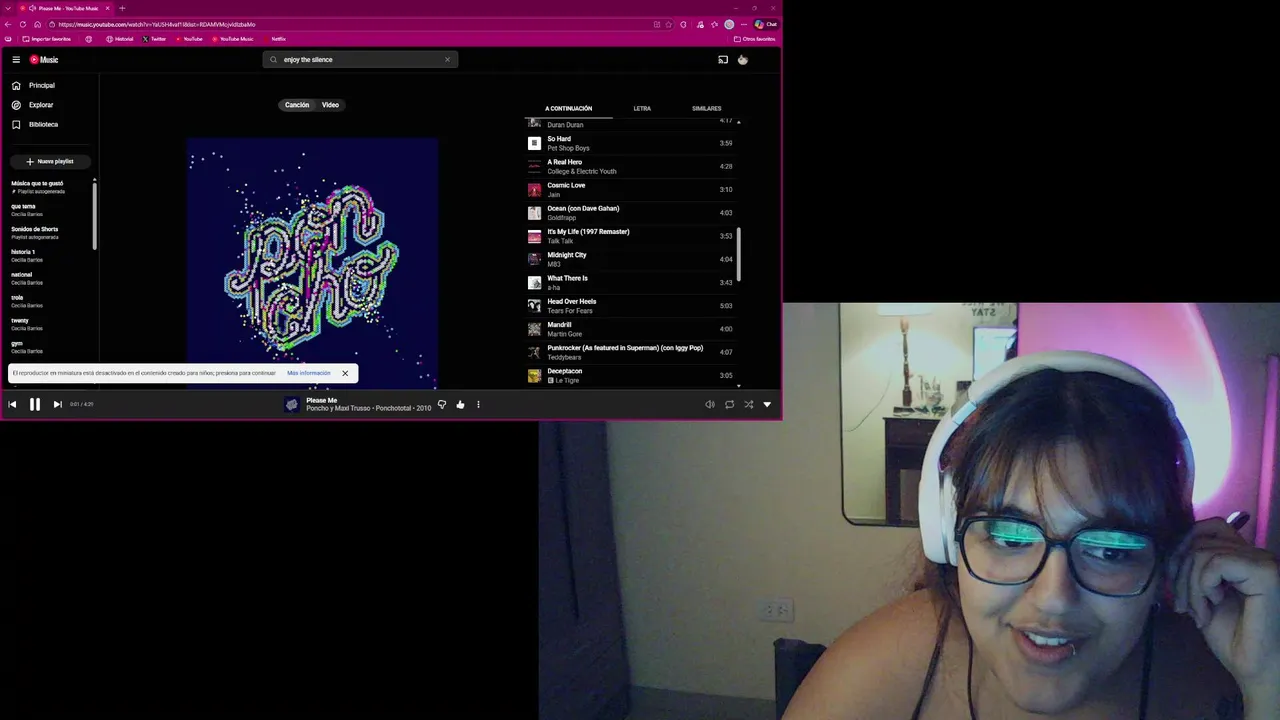Click the search box with 'enjoy the silence'
Screen dimensions: 1280x720
tap(360, 60)
